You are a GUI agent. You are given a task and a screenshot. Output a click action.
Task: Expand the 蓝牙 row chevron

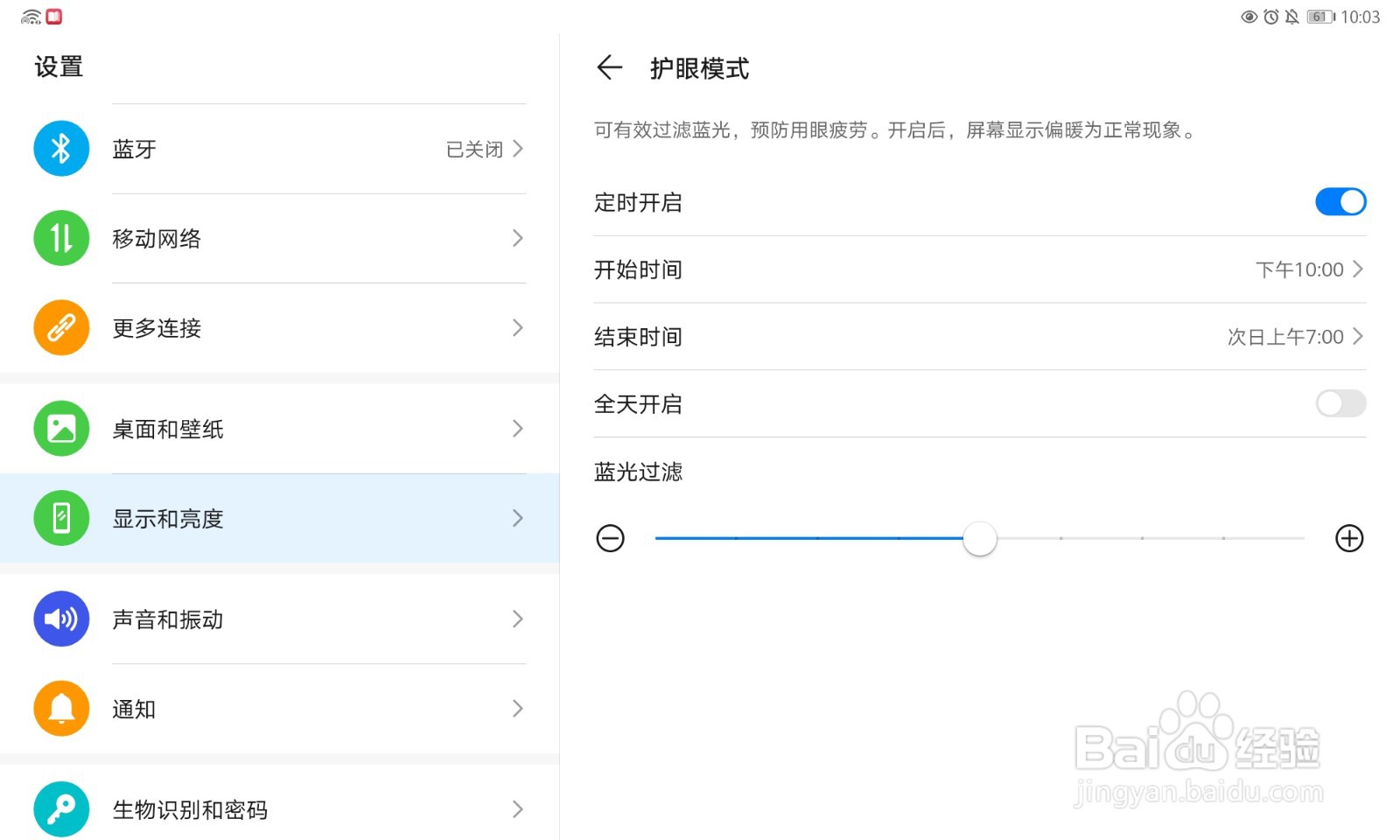(x=518, y=149)
